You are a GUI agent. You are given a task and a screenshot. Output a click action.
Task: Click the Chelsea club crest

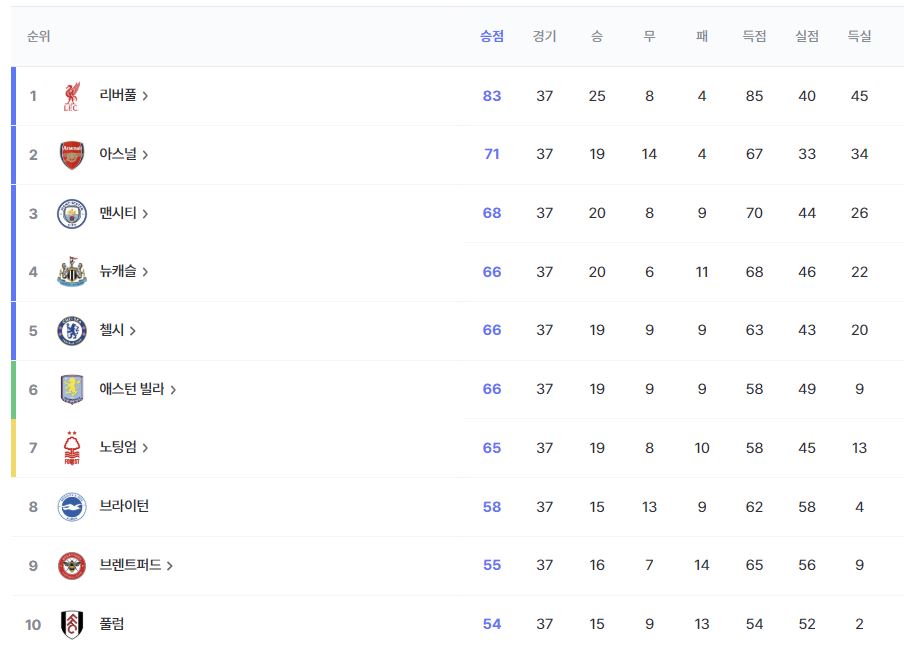click(71, 331)
